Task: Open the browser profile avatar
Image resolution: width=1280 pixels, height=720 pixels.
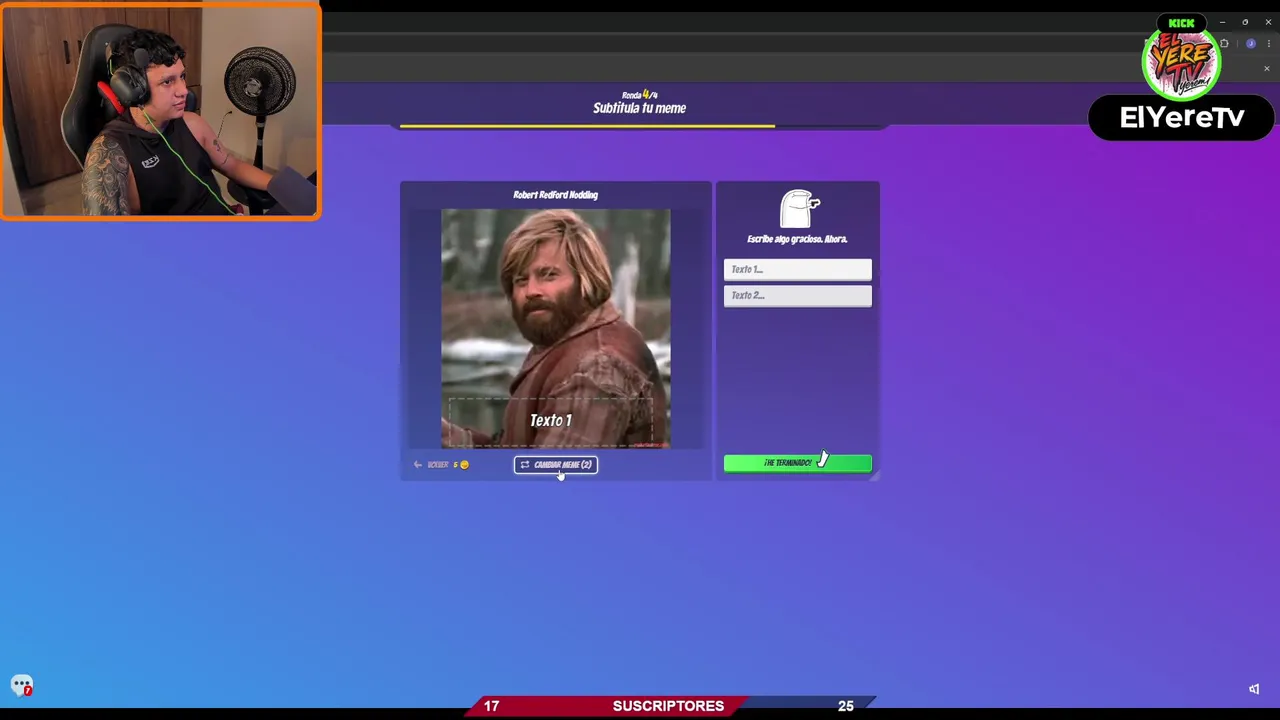Action: (1251, 44)
